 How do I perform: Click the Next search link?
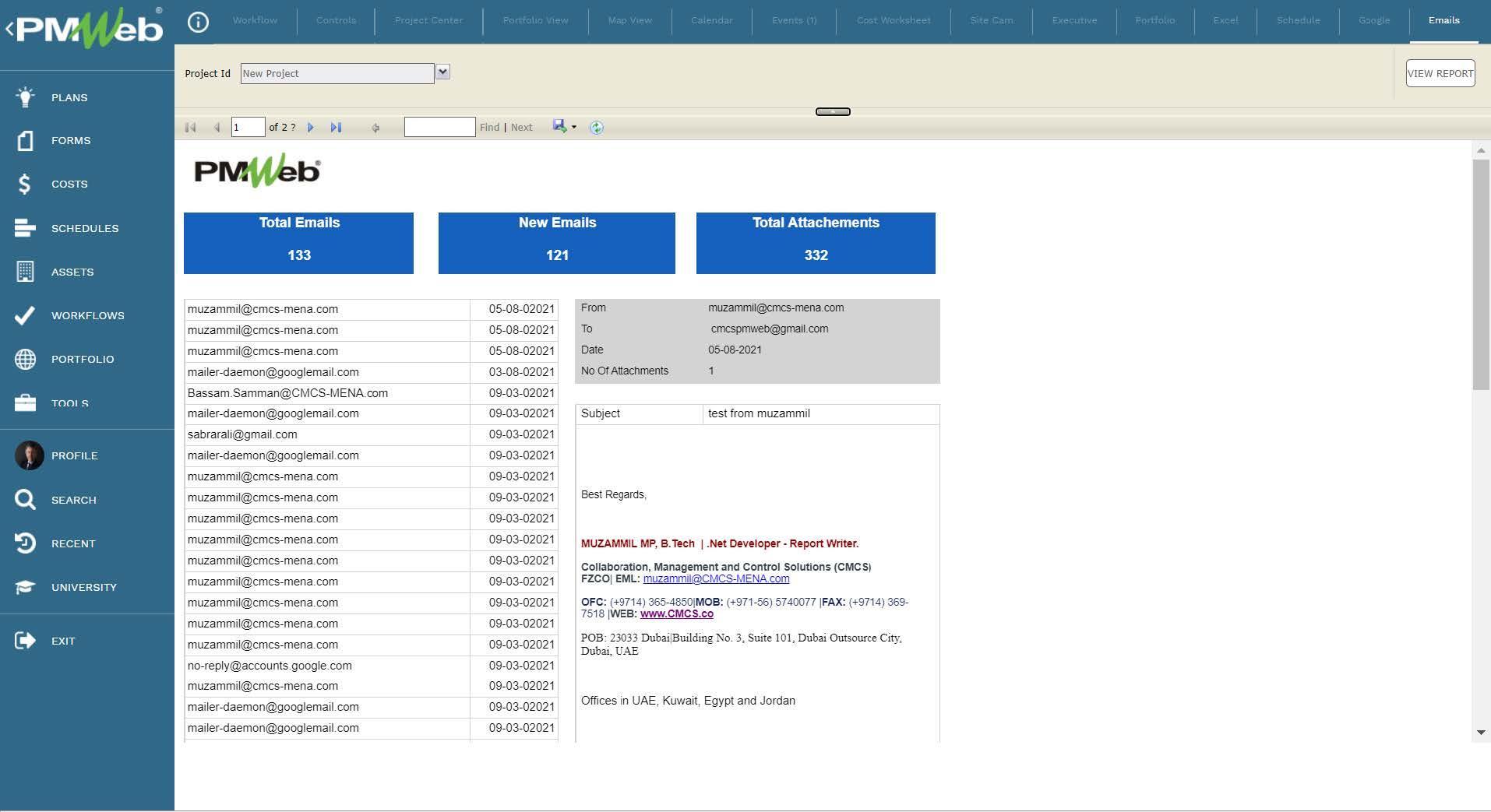click(x=521, y=127)
